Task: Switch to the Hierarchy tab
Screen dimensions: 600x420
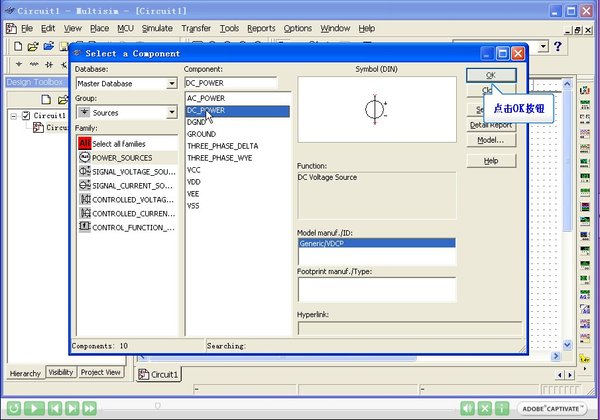Action: [x=25, y=373]
